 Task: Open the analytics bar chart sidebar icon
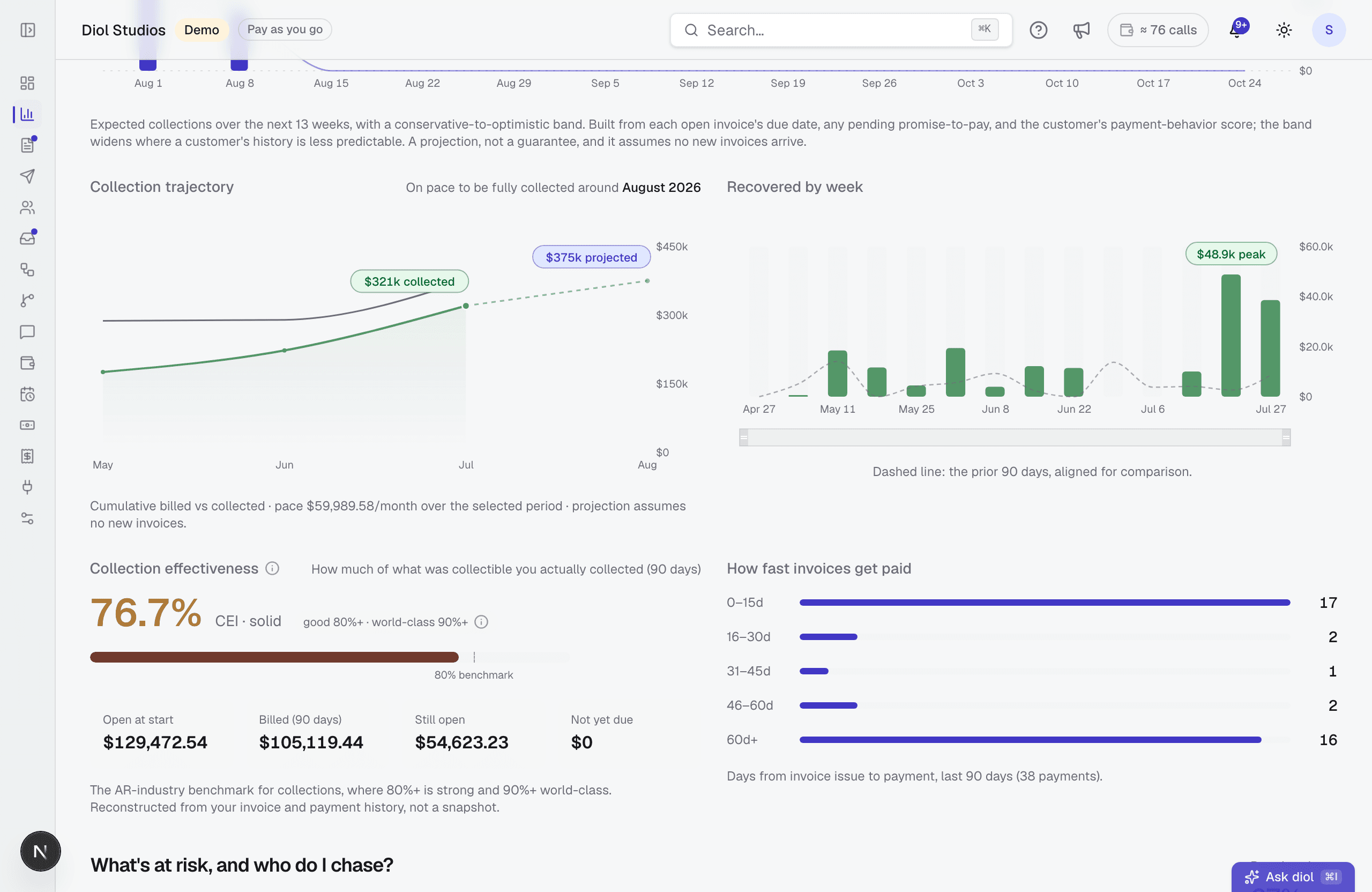(x=27, y=114)
